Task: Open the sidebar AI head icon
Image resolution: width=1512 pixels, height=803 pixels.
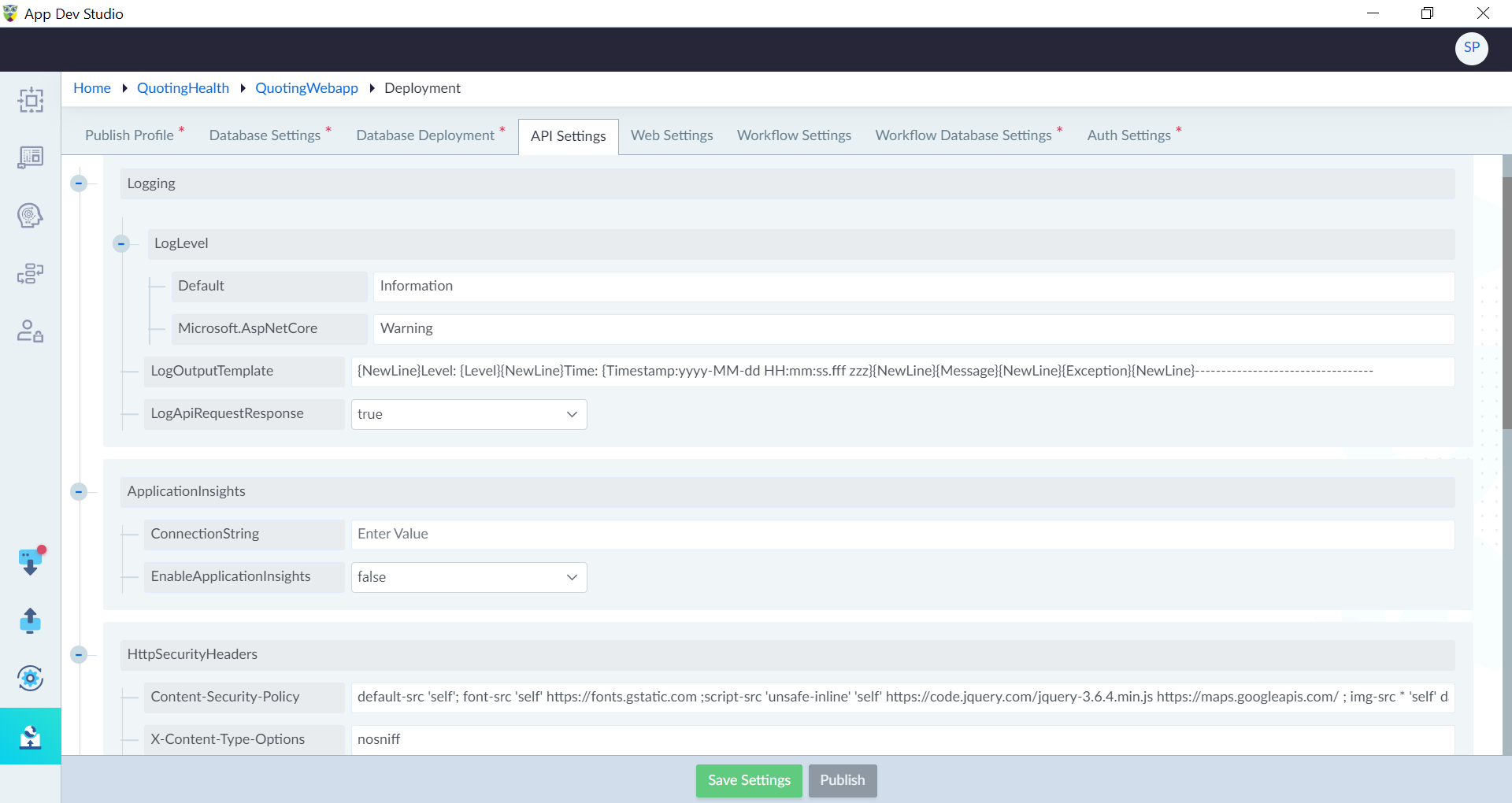Action: click(31, 215)
